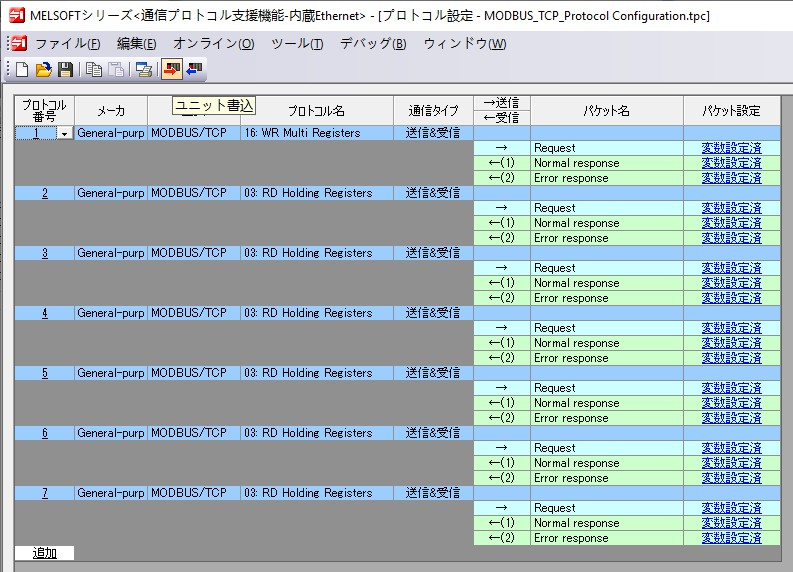Click protocol 7 'Normal response' packet name cell
Image resolution: width=793 pixels, height=572 pixels.
tap(607, 523)
